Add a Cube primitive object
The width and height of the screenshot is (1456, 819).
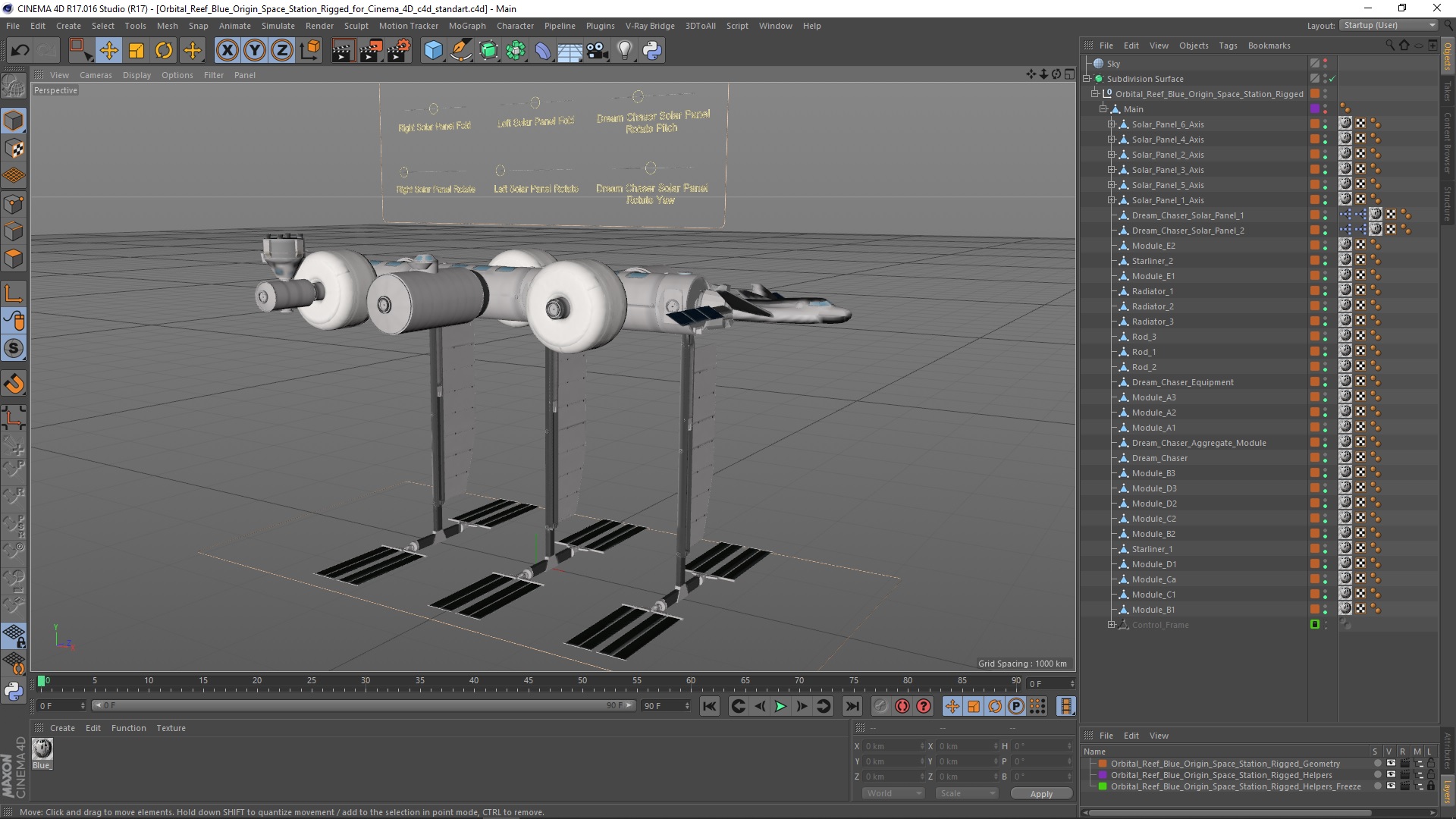[x=433, y=51]
